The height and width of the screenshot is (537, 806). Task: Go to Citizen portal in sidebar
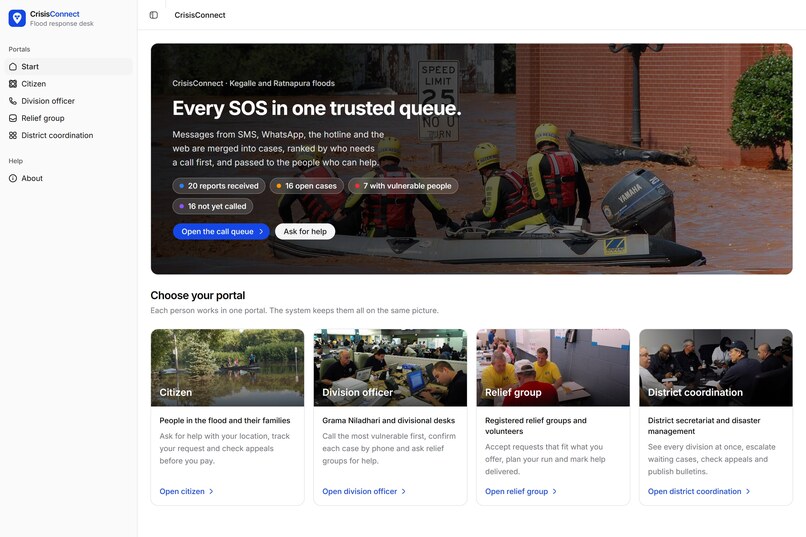point(68,84)
